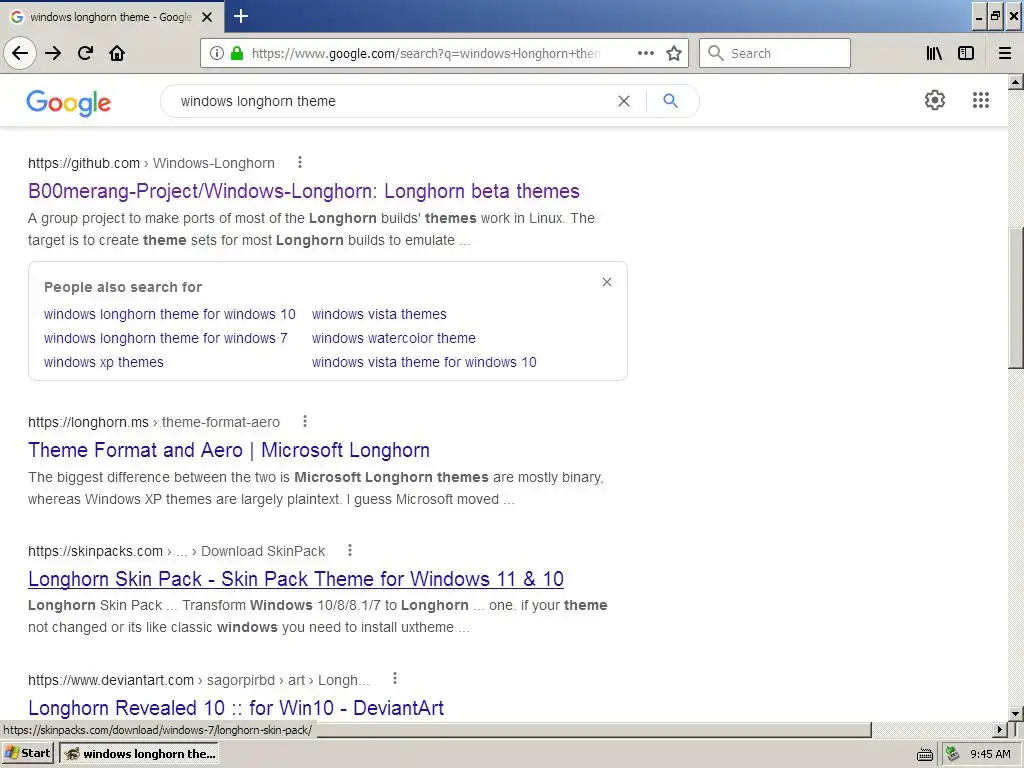Image resolution: width=1024 pixels, height=768 pixels.
Task: Search for windows xp themes
Action: (104, 362)
